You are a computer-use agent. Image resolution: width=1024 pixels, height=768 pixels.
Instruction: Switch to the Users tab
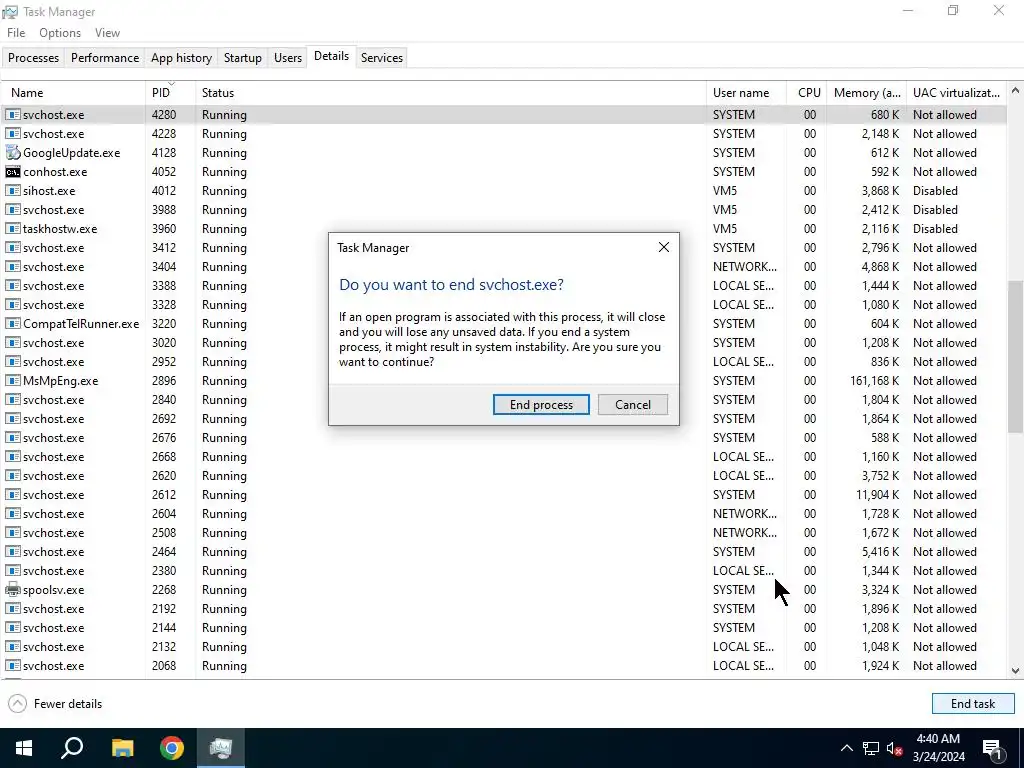tap(287, 57)
